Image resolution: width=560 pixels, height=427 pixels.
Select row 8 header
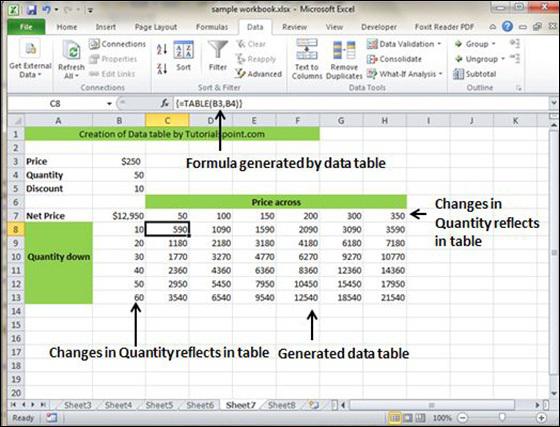click(16, 229)
